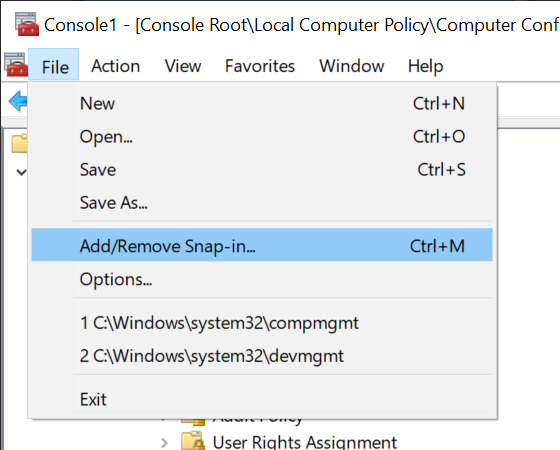Select Exit in the File menu

[x=262, y=399]
